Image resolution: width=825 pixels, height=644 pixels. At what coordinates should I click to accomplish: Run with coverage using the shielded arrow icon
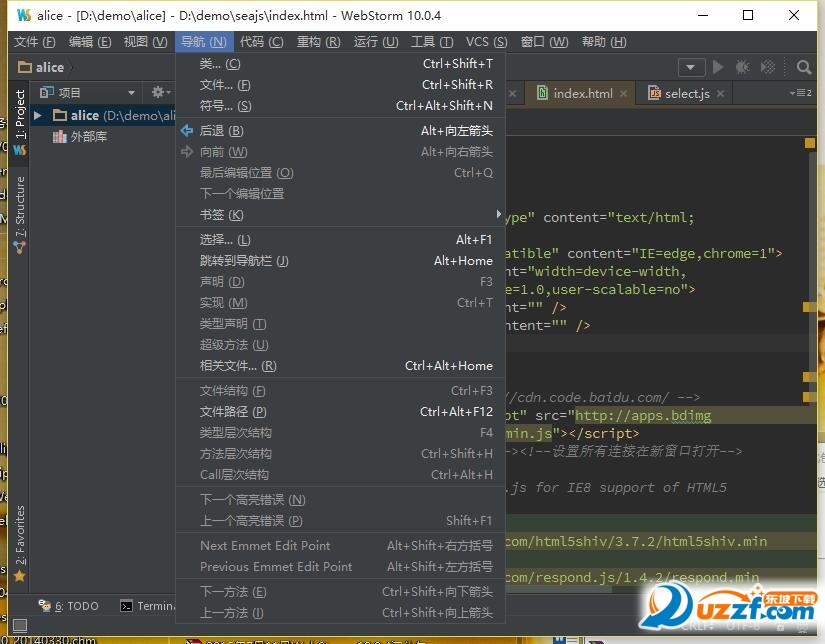pyautogui.click(x=767, y=67)
